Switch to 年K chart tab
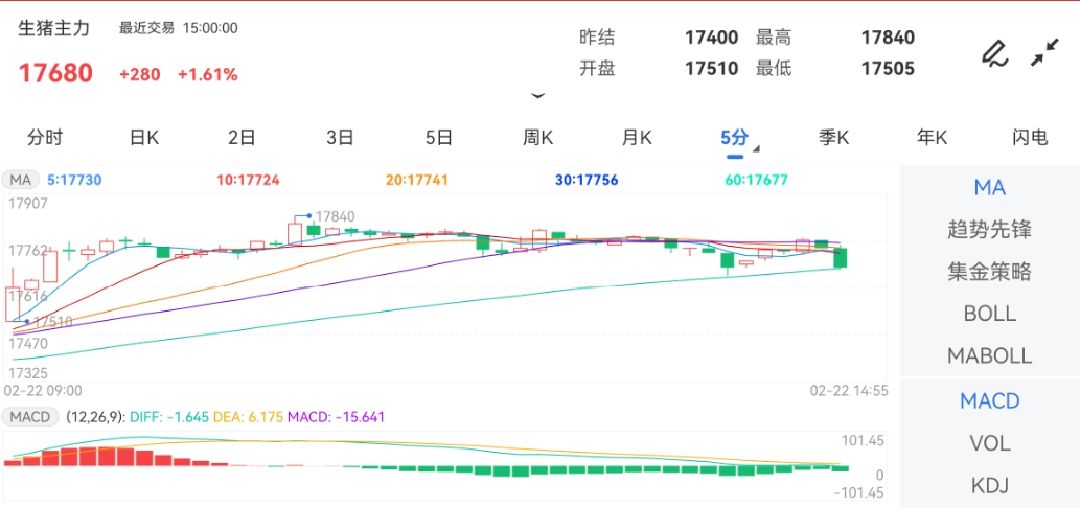The image size is (1080, 508). point(932,138)
